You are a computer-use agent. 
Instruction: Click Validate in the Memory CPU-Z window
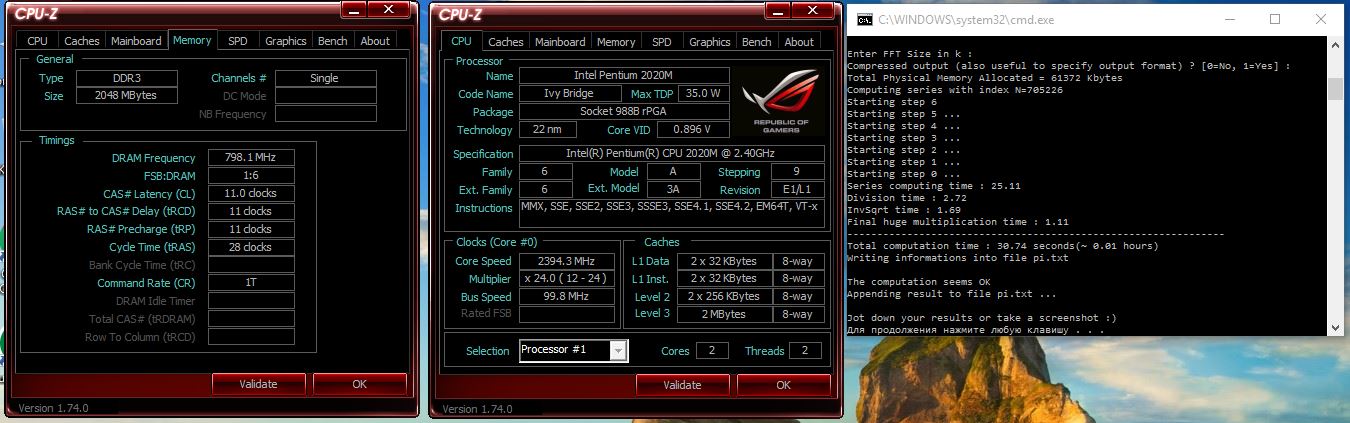tap(258, 384)
